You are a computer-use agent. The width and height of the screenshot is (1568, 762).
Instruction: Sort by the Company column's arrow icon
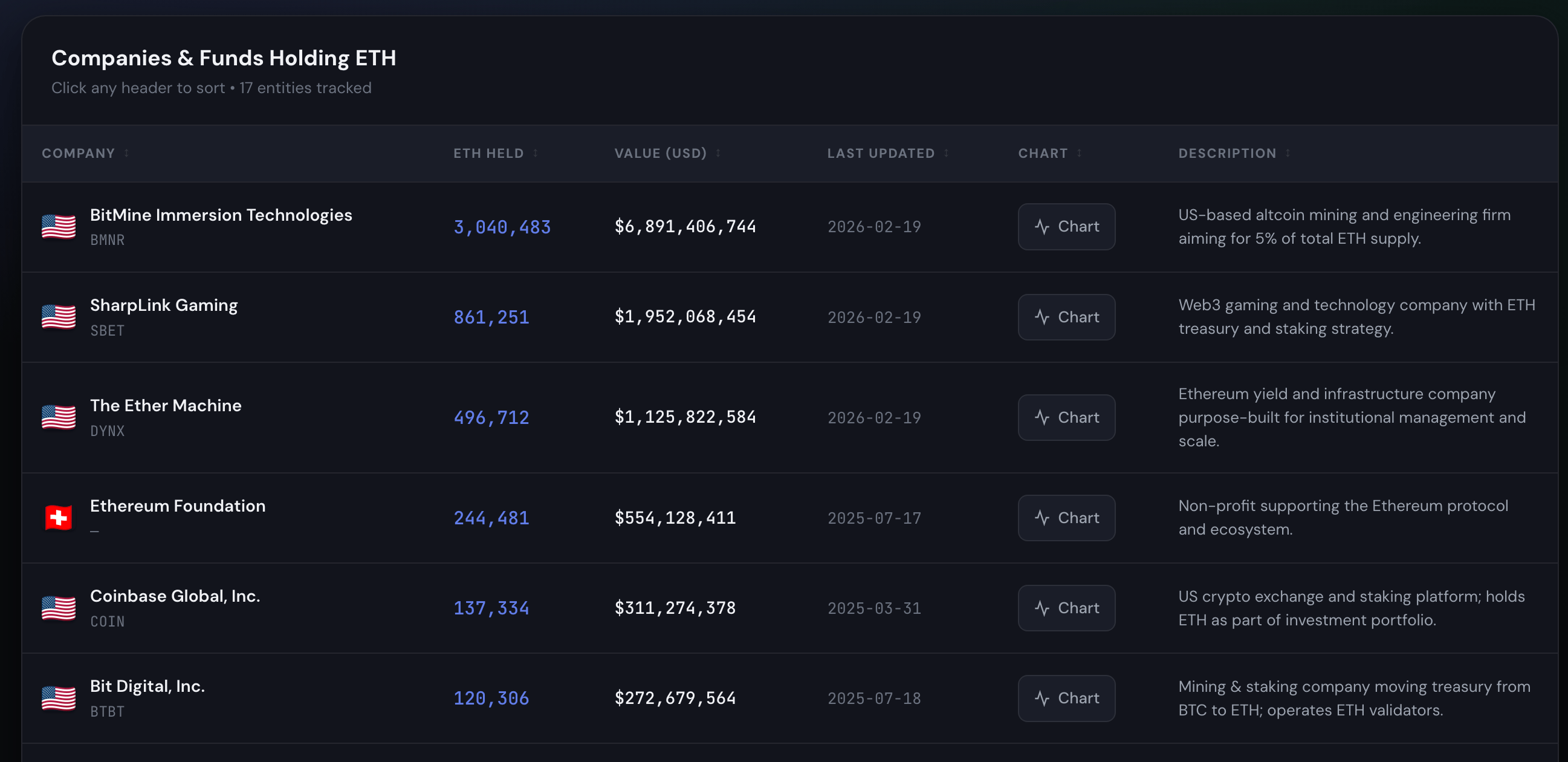[x=126, y=153]
